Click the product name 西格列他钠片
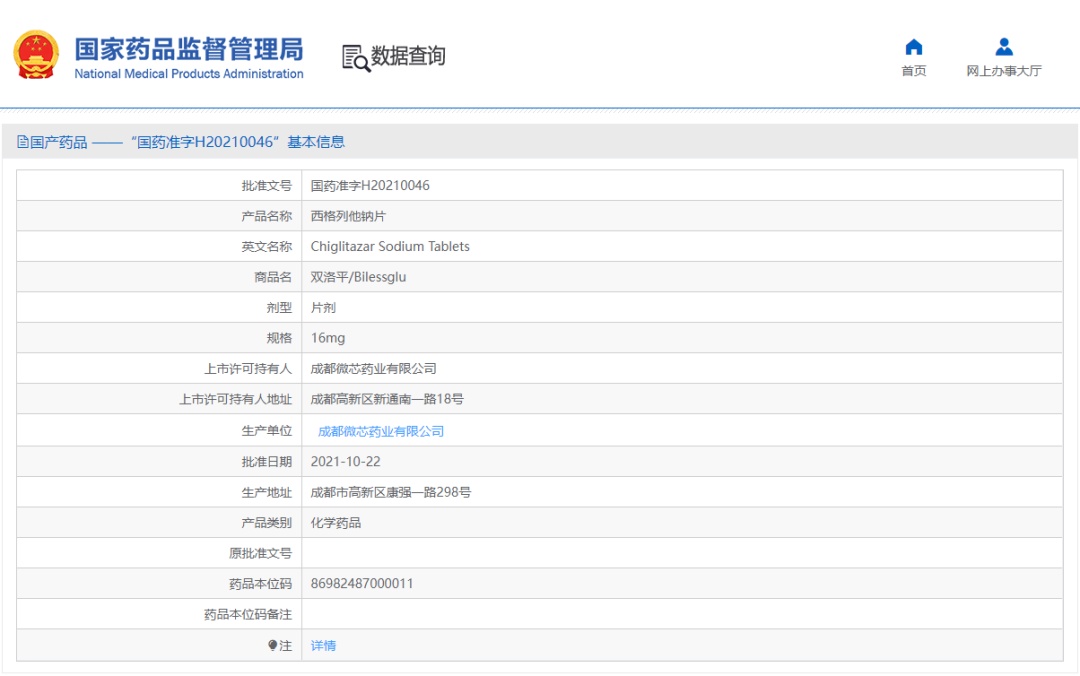This screenshot has height=676, width=1080. pyautogui.click(x=347, y=216)
